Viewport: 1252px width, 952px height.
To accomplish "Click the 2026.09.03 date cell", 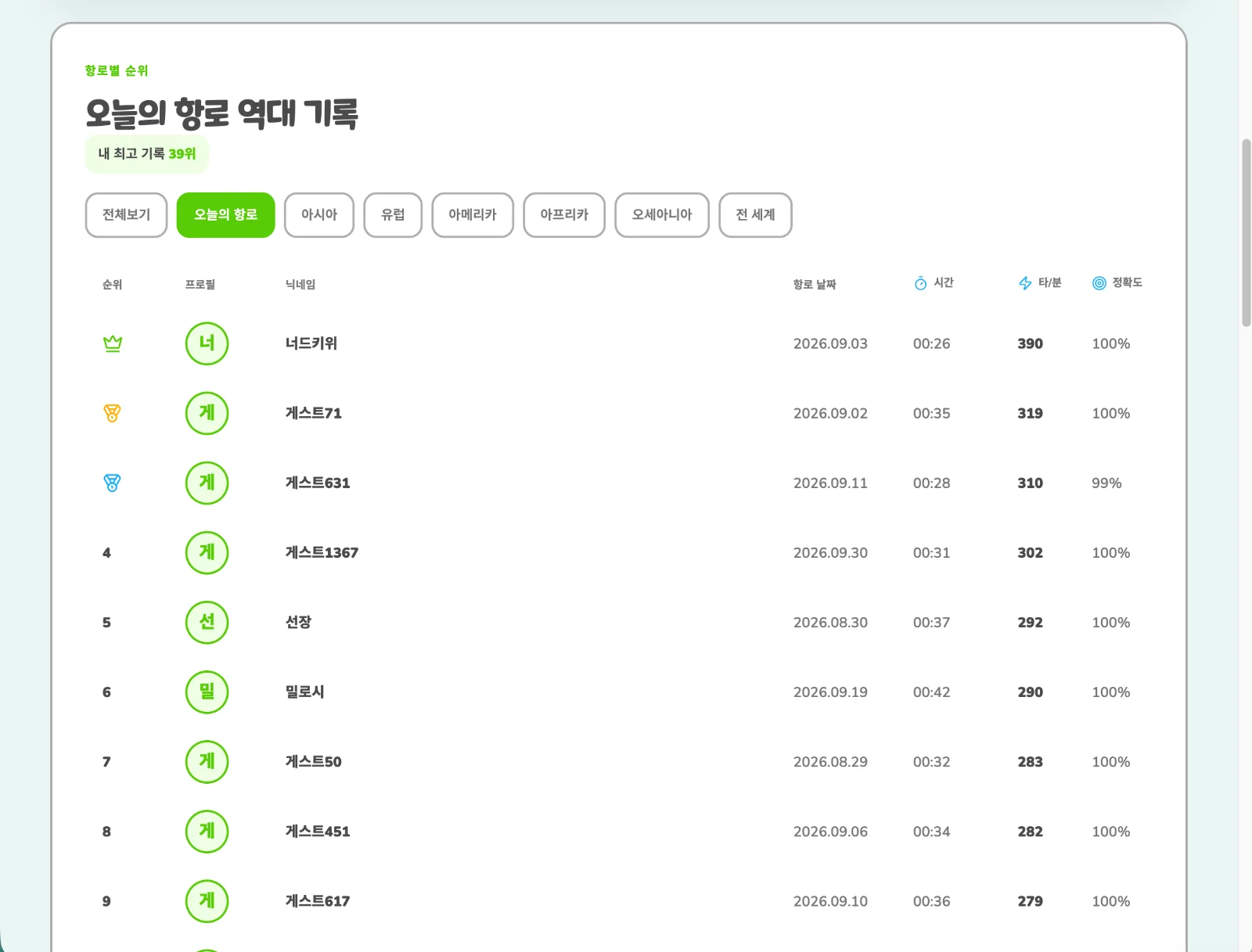I will pyautogui.click(x=830, y=343).
